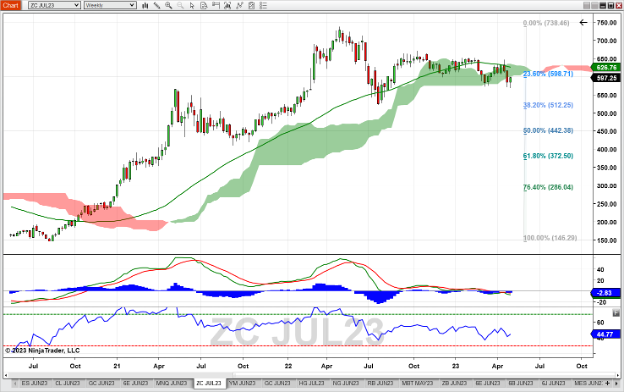Maximize the chart window
Viewport: 624px width, 392px height.
[611, 6]
